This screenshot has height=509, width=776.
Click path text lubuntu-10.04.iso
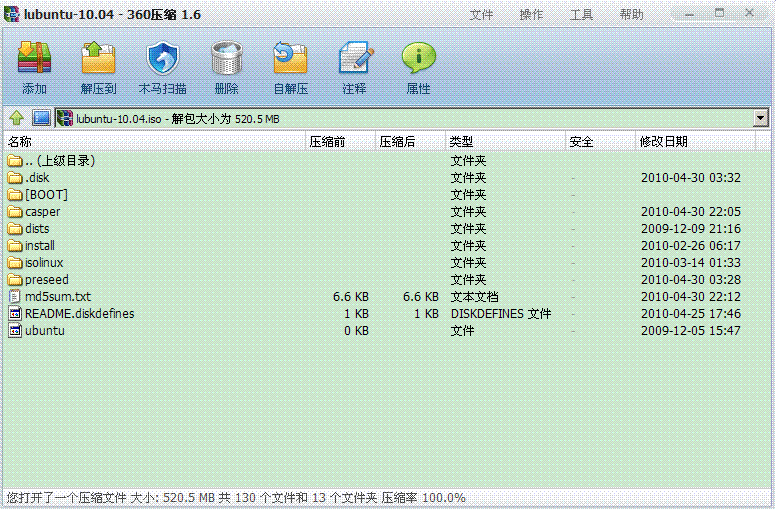119,119
